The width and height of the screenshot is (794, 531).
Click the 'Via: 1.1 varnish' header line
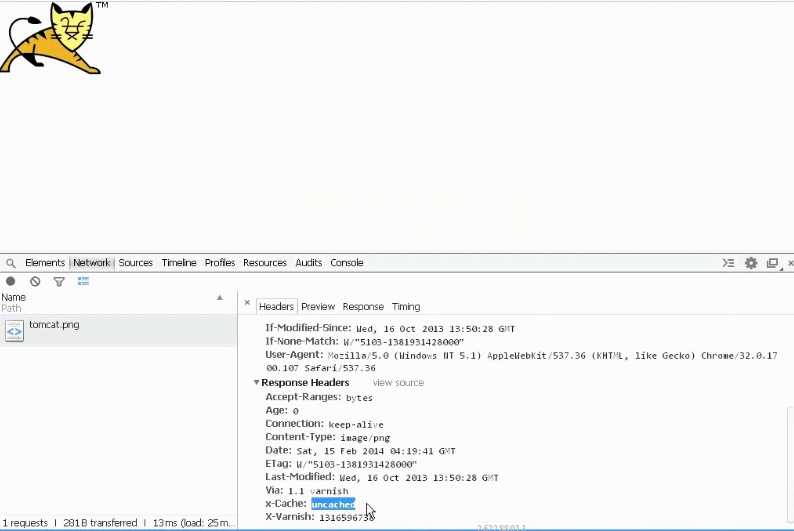(306, 491)
